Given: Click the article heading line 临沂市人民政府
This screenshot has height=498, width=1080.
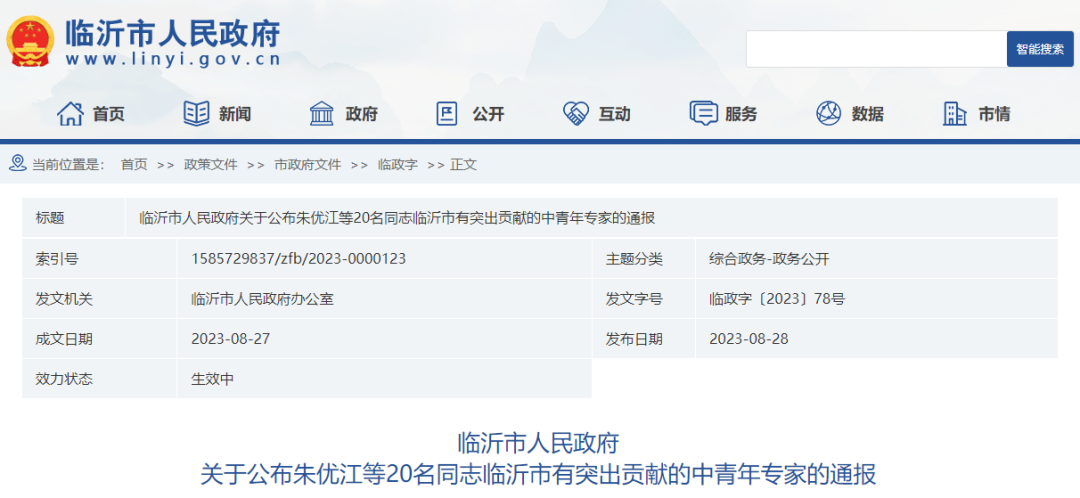Looking at the screenshot, I should (x=539, y=442).
